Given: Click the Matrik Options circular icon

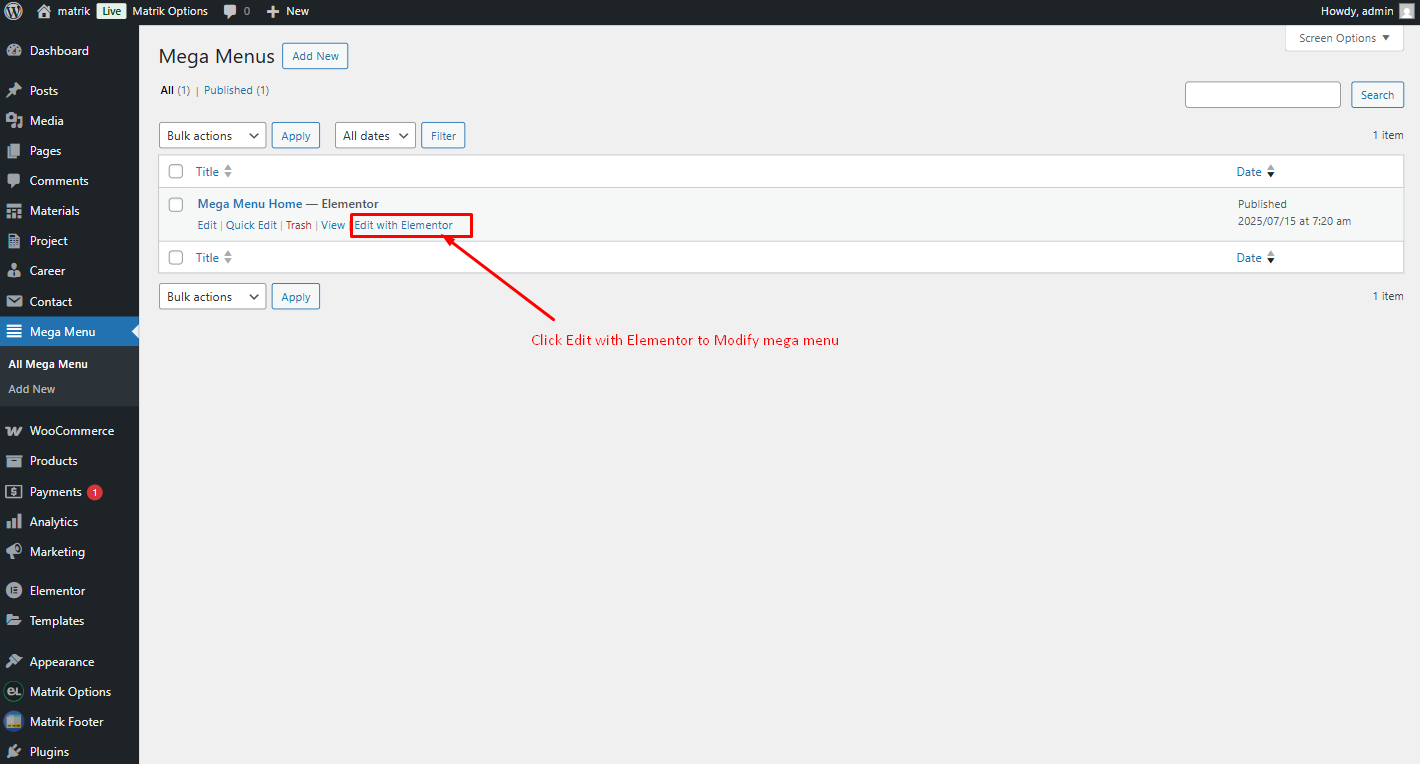Looking at the screenshot, I should 14,692.
